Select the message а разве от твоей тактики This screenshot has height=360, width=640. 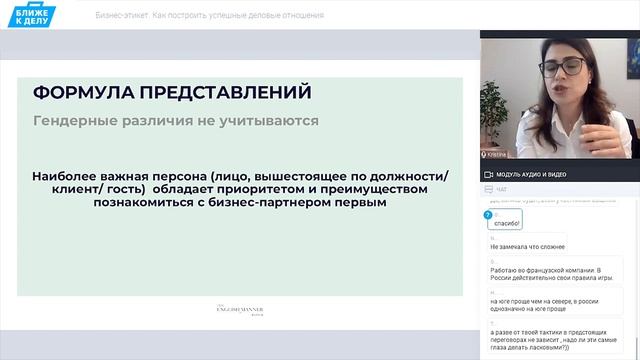[555, 336]
